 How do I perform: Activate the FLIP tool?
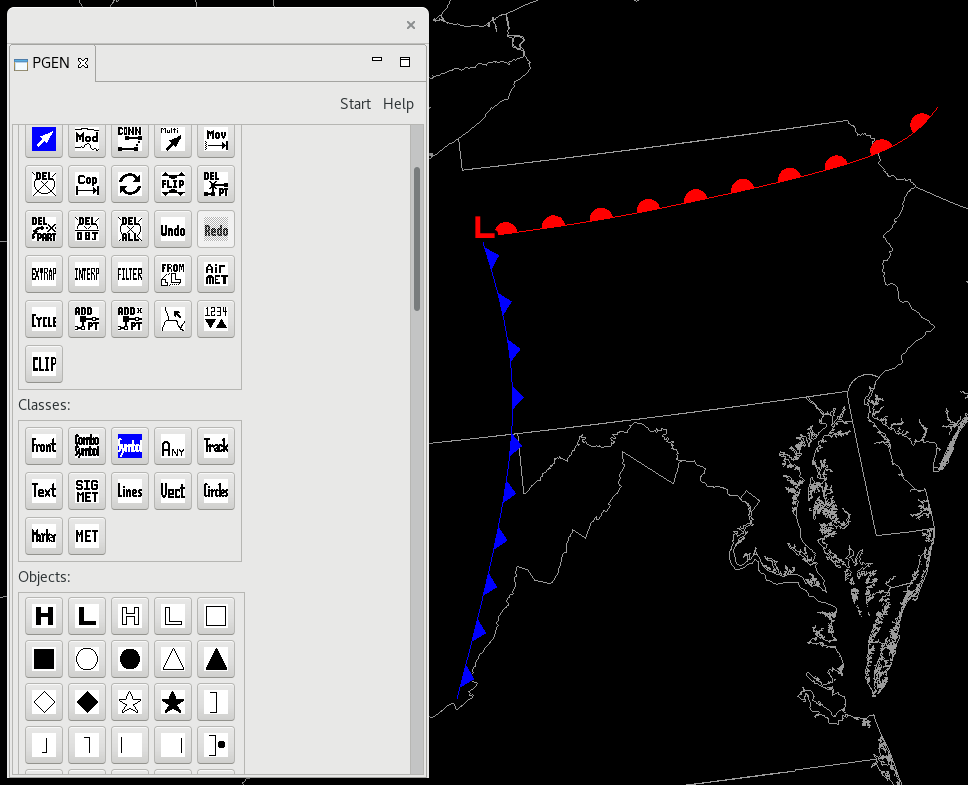[173, 184]
